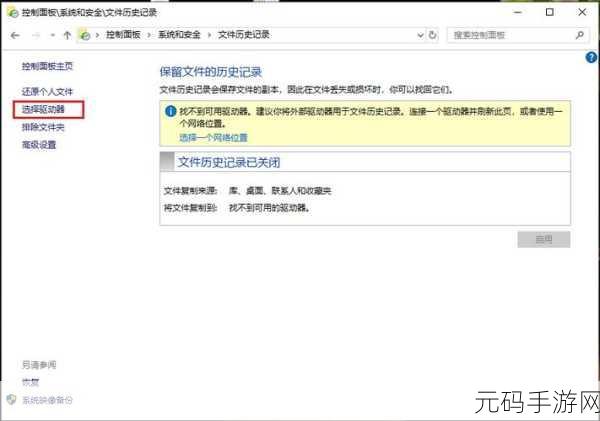Viewport: 600px width, 421px height.
Task: Click the 保留文件的历史记录 heading
Action: (x=211, y=72)
